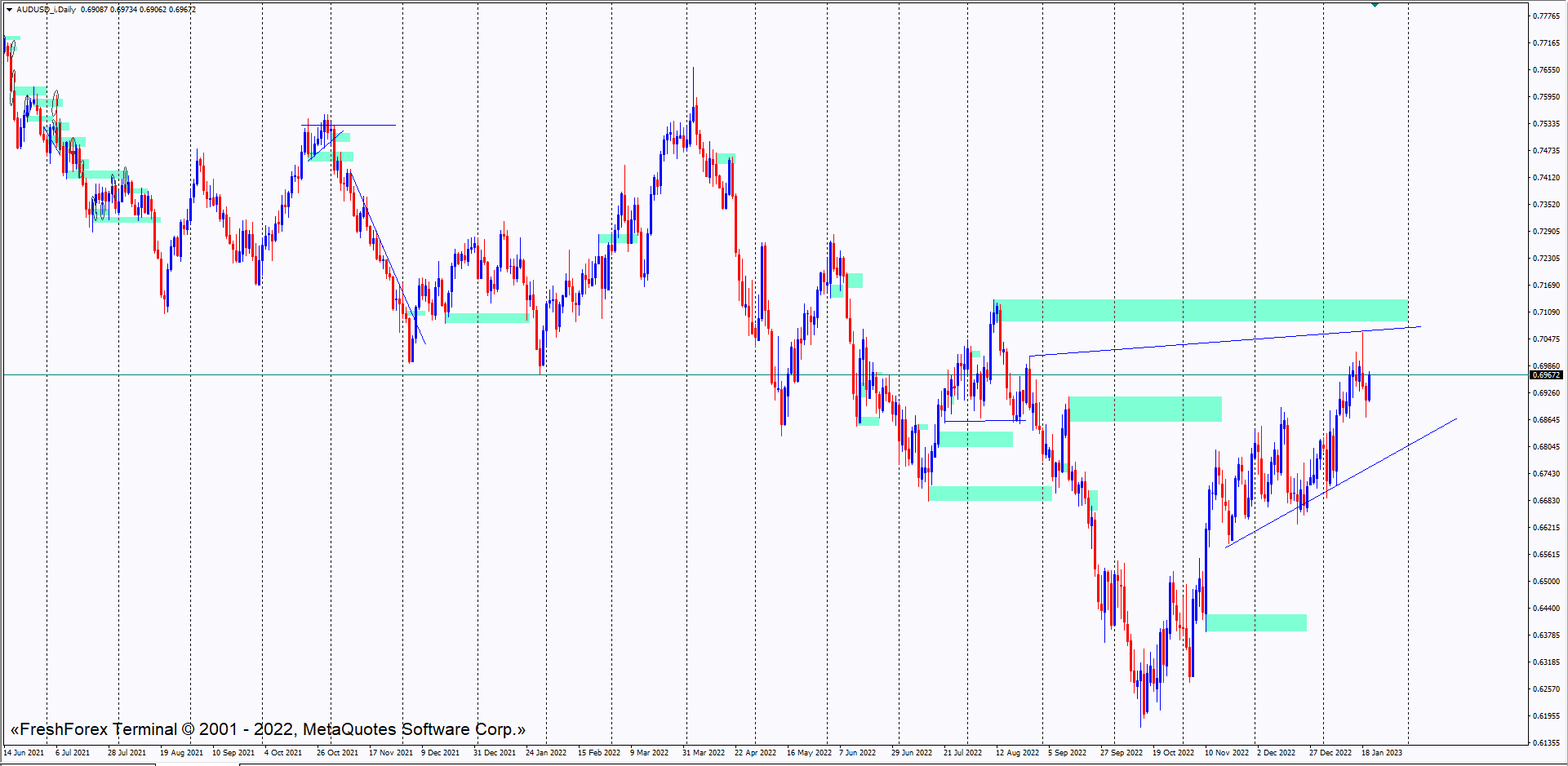Select short horizontal line at October 2021 peak

click(x=367, y=125)
